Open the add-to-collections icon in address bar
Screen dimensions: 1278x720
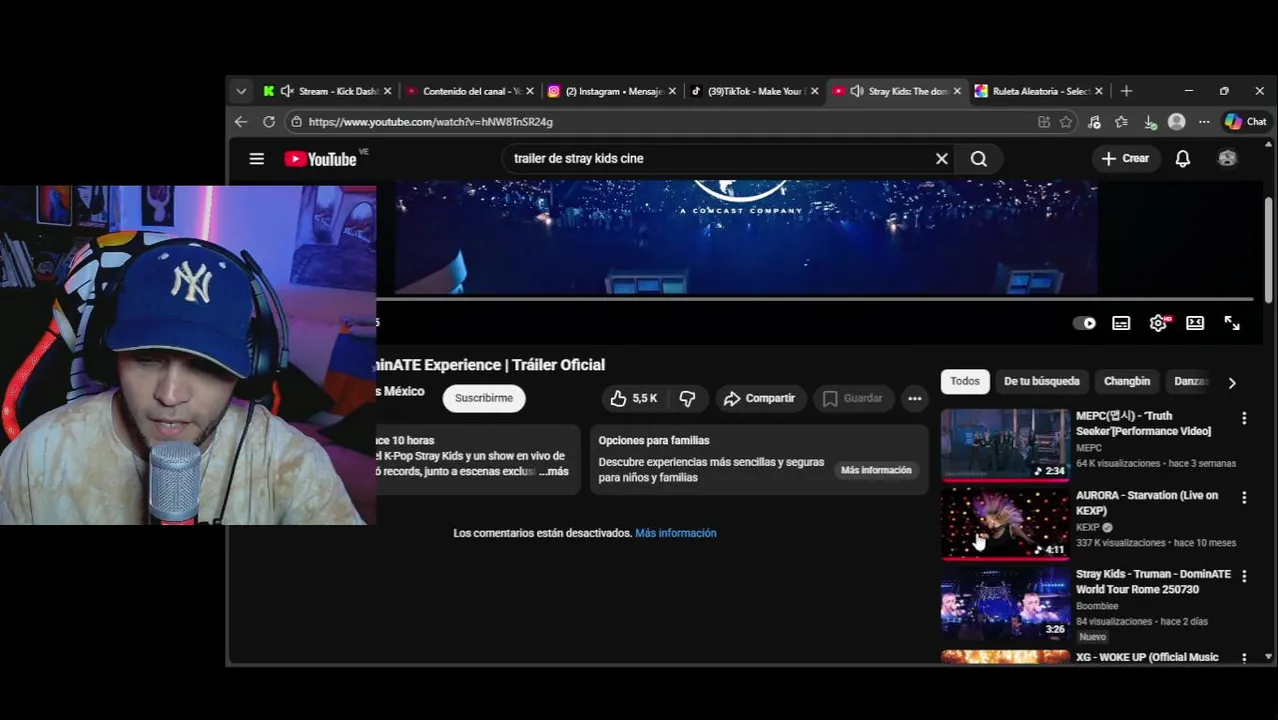(x=1044, y=122)
